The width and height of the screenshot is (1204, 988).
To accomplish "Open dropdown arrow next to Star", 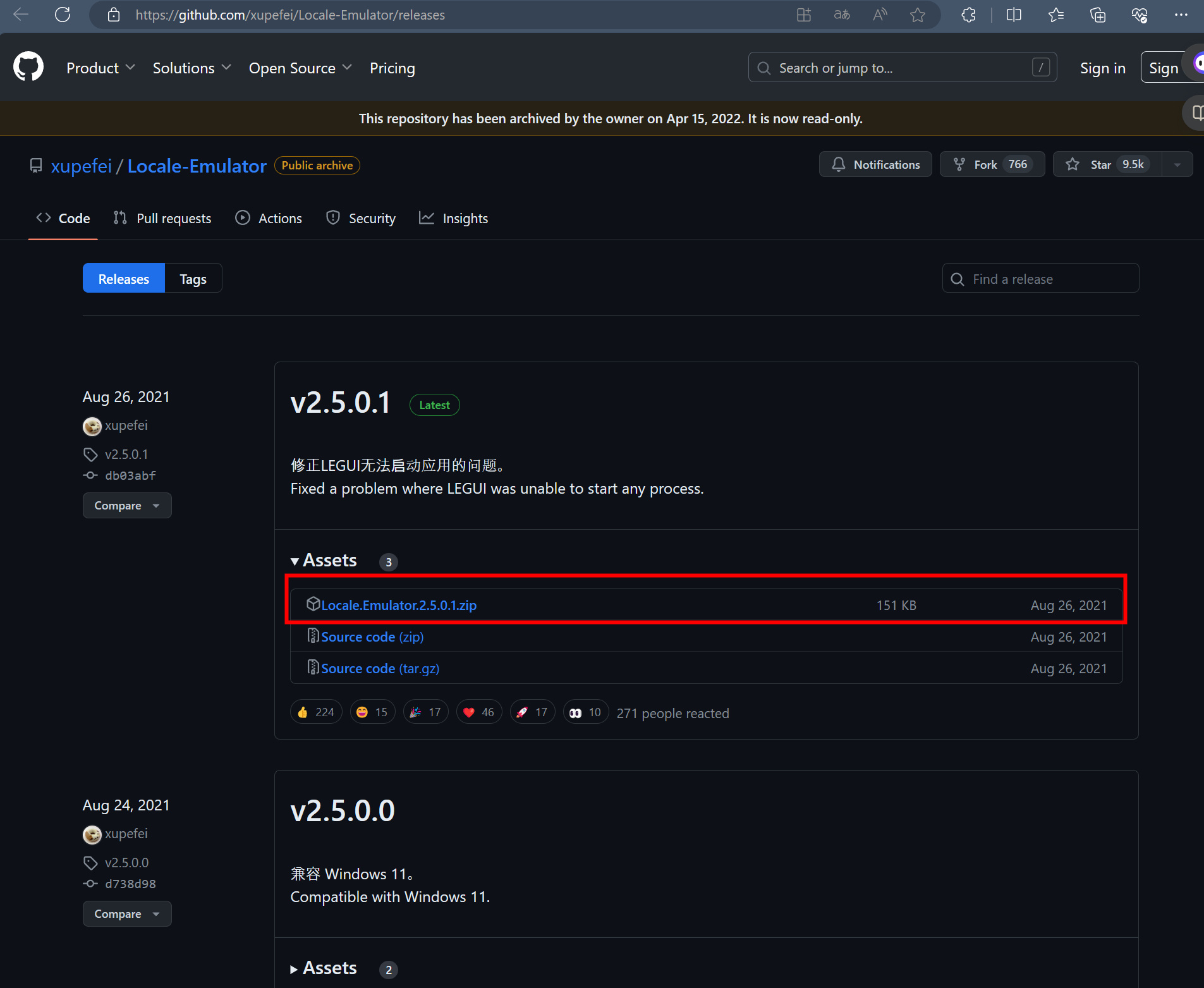I will (1177, 164).
